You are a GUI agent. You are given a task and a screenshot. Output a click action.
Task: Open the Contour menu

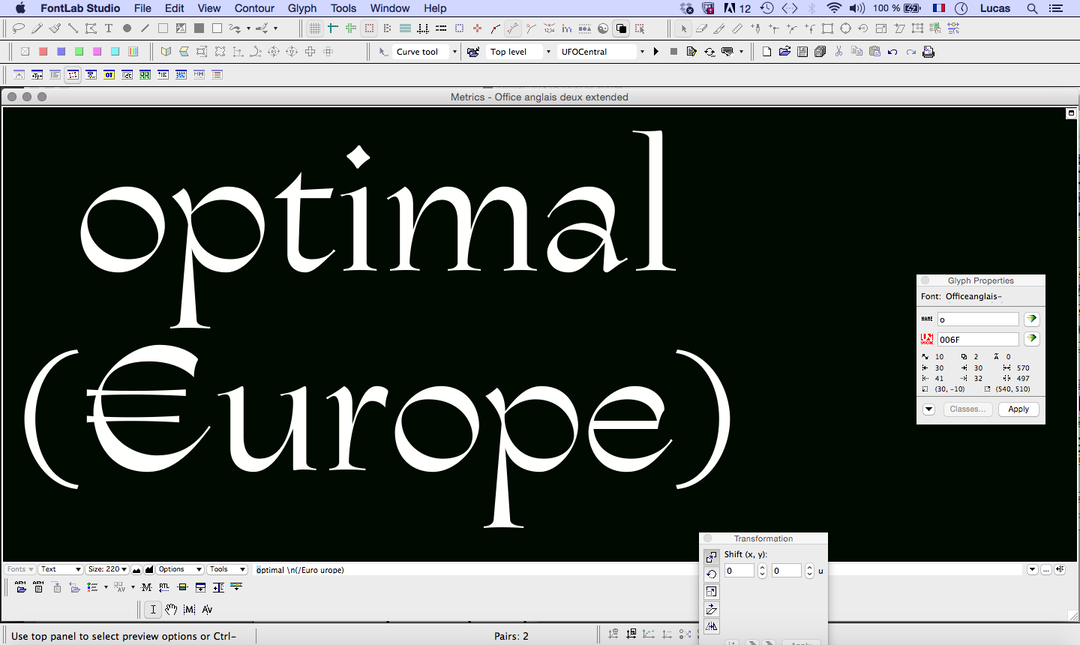click(254, 8)
